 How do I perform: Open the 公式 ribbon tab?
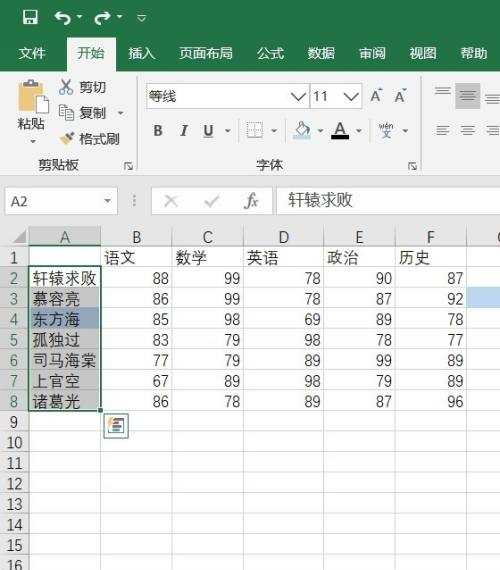pos(270,53)
